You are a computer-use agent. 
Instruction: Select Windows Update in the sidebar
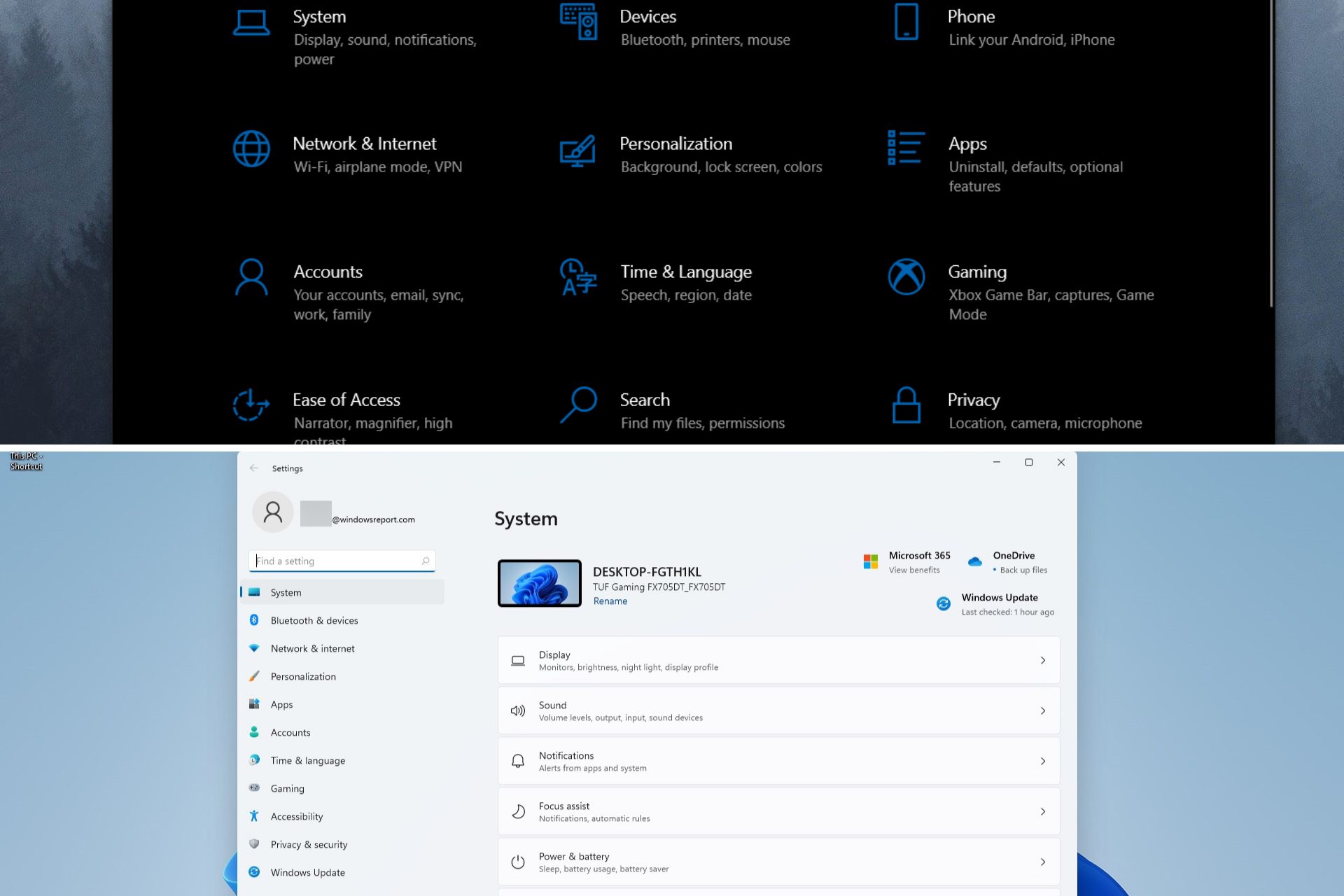point(343,872)
